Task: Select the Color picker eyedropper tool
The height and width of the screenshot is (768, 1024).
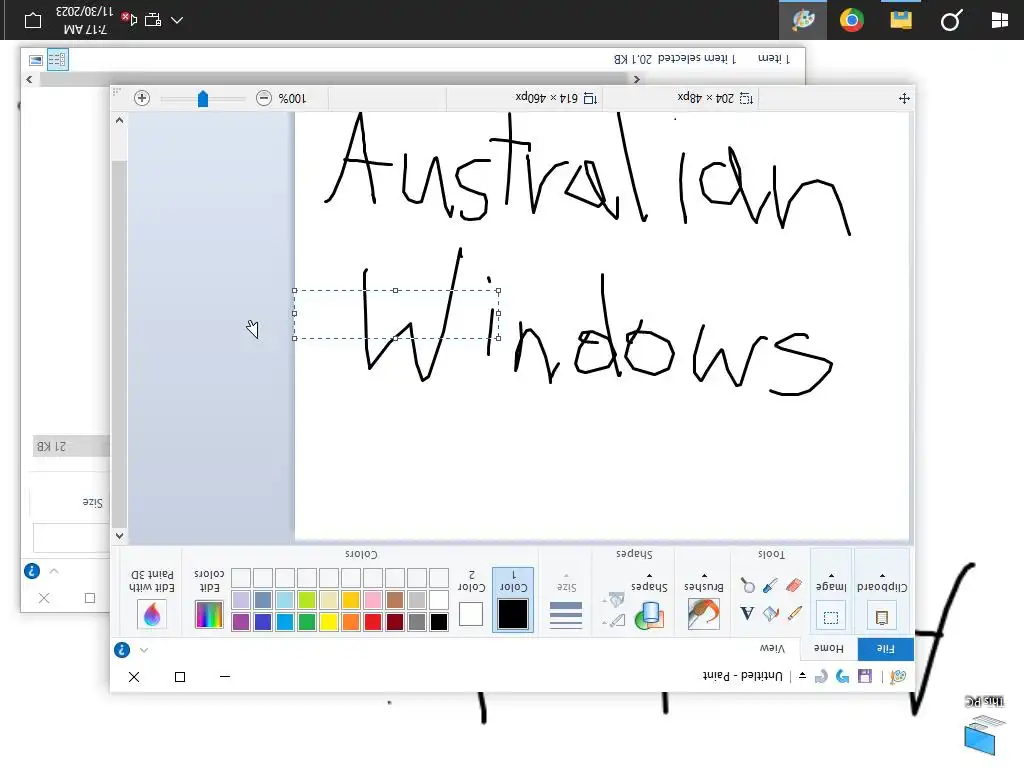Action: [x=771, y=585]
